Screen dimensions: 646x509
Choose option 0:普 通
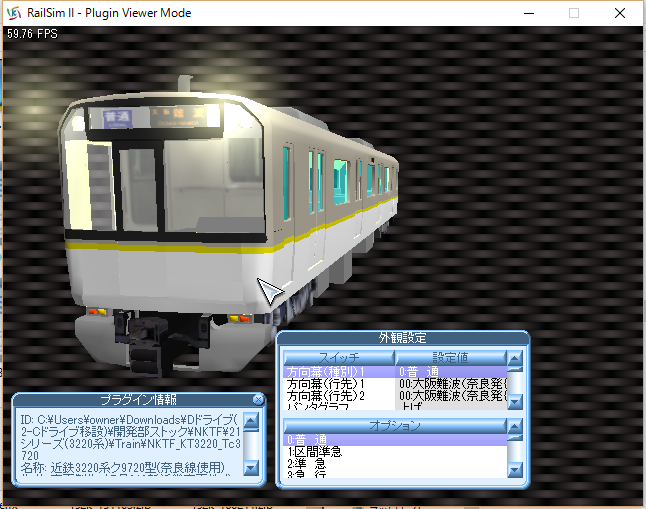coord(395,440)
